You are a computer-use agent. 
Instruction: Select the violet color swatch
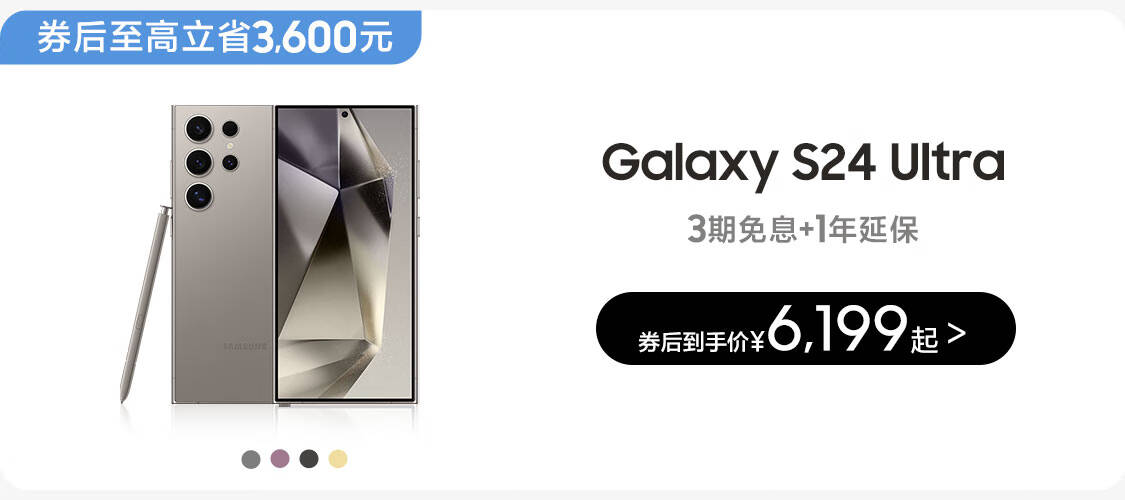coord(280,459)
